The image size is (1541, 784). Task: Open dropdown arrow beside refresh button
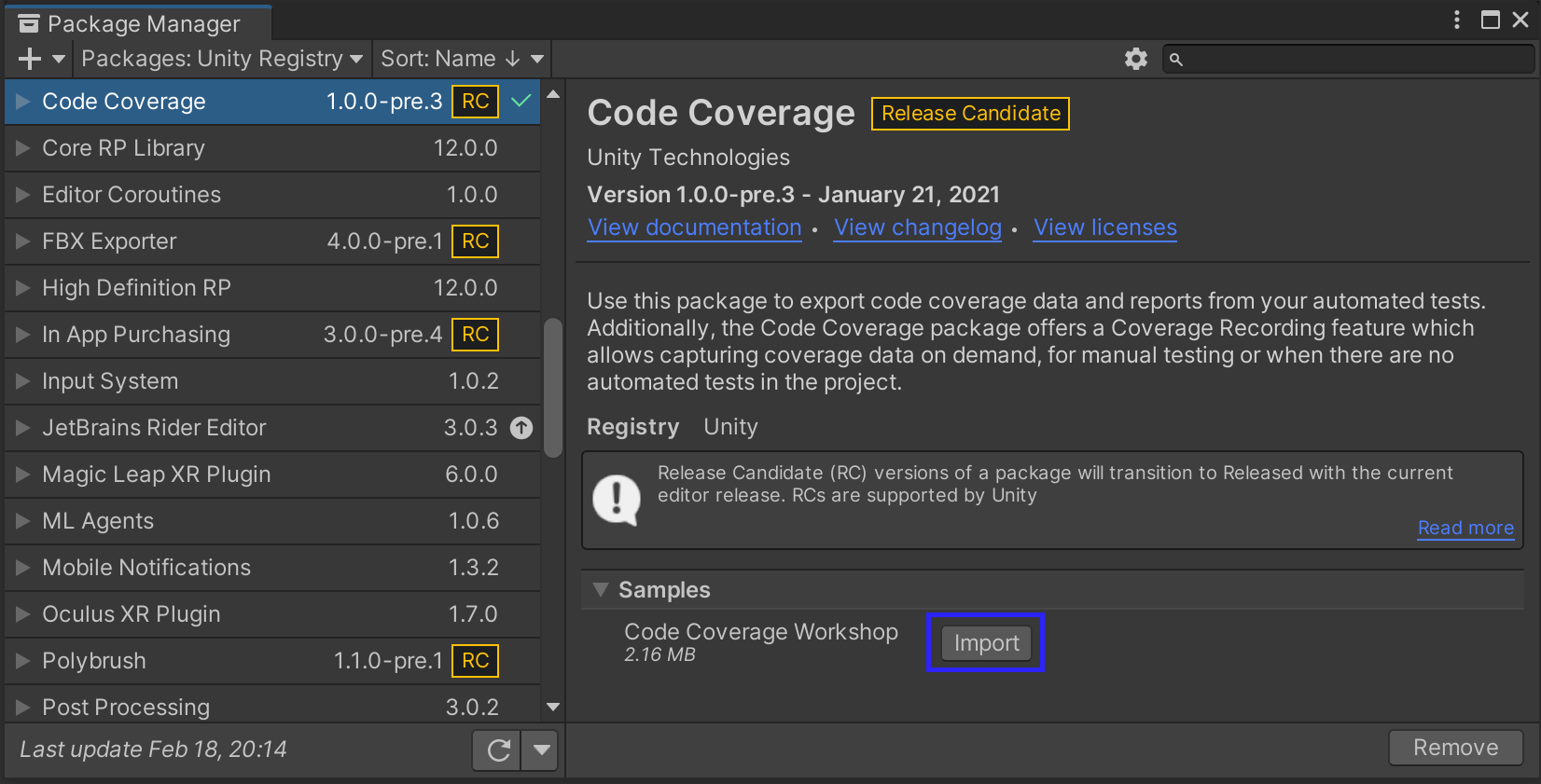pos(541,750)
